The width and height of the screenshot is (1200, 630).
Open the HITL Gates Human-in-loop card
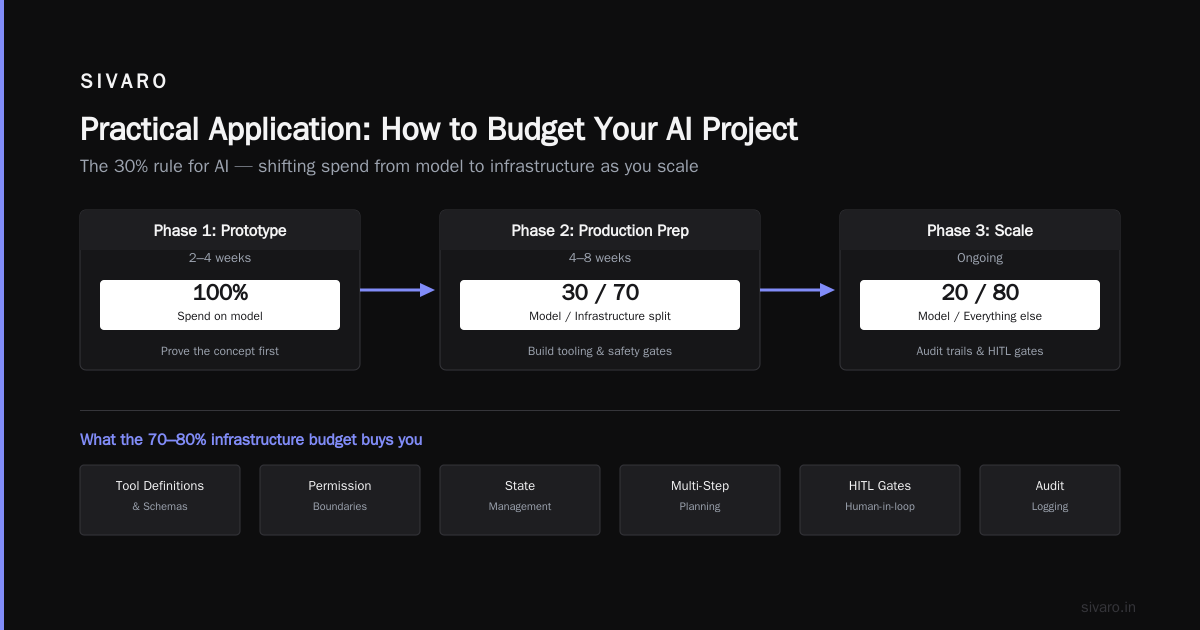coord(880,500)
